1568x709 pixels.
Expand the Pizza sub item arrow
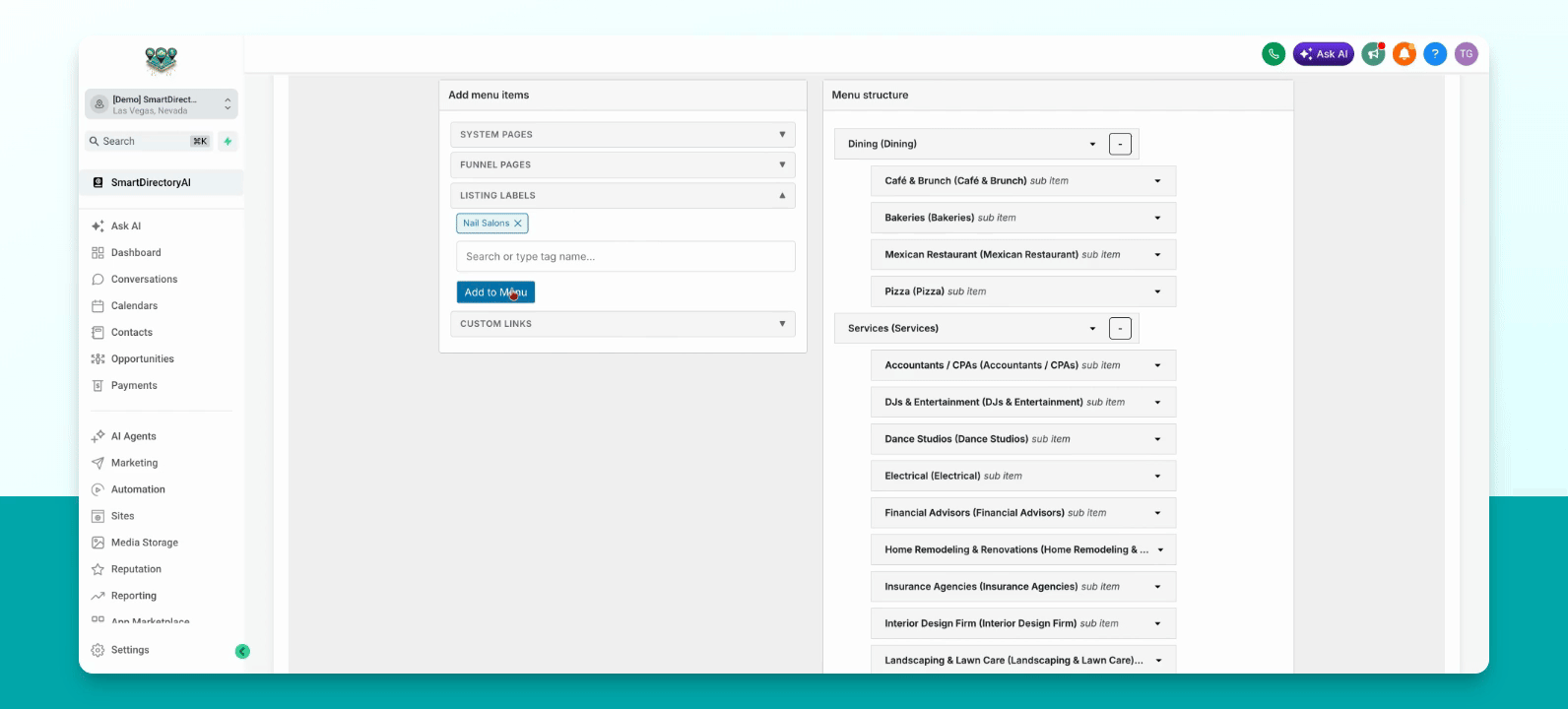tap(1157, 291)
